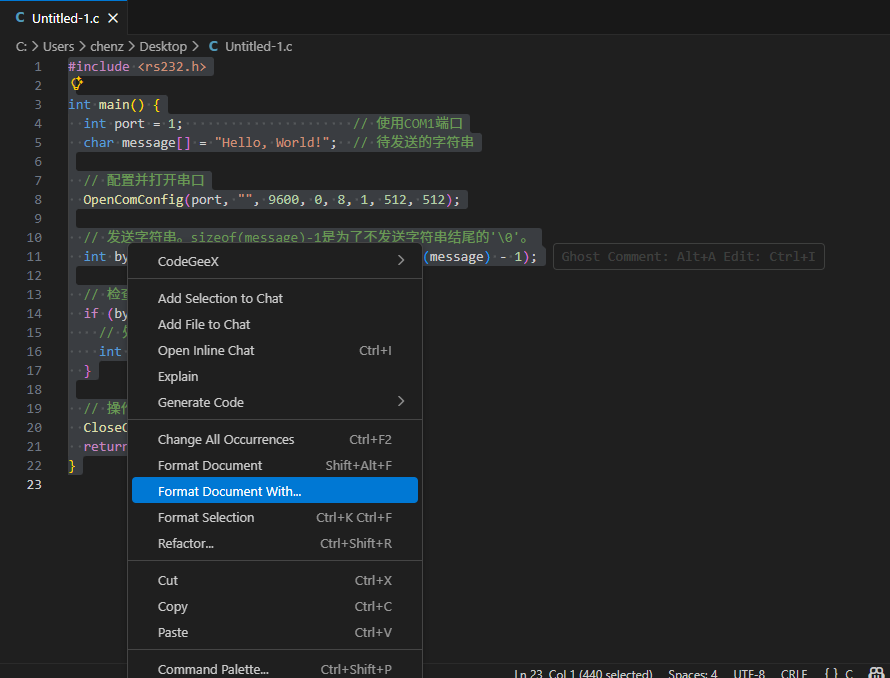Open Desktop folder in breadcrumb path
The height and width of the screenshot is (678, 890).
163,47
